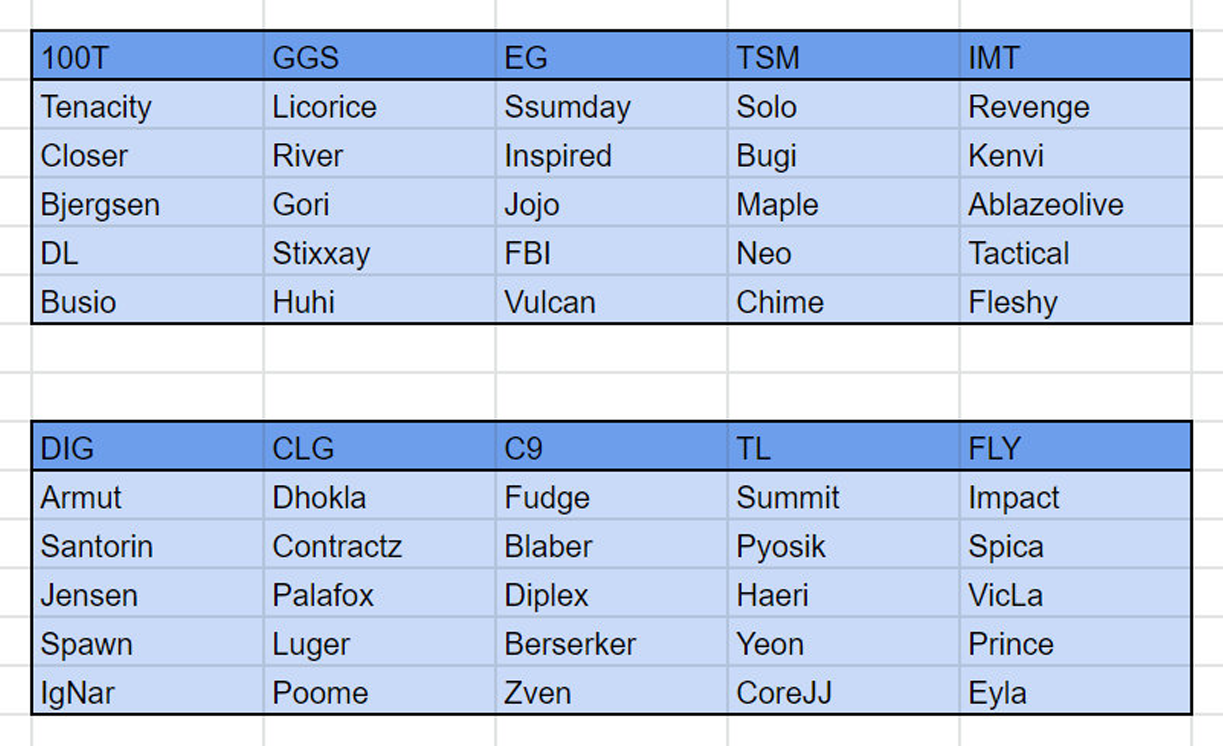Select the Tactical cell
Screen dimensions: 1223x746
click(1075, 253)
